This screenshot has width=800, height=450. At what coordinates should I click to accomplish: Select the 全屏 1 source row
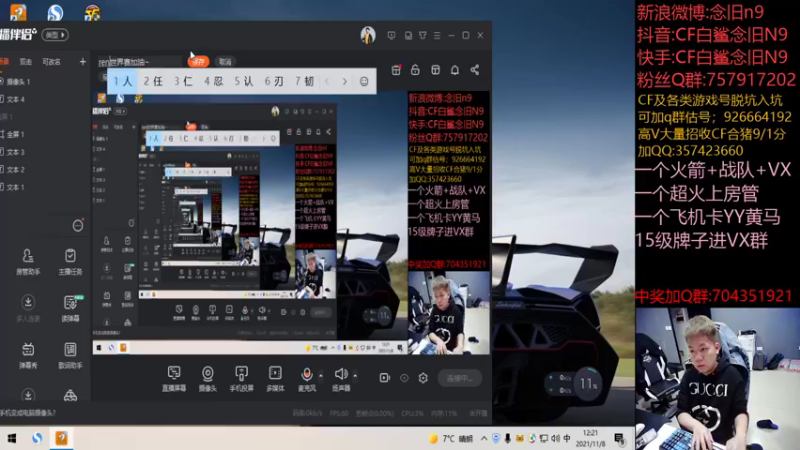coord(45,134)
